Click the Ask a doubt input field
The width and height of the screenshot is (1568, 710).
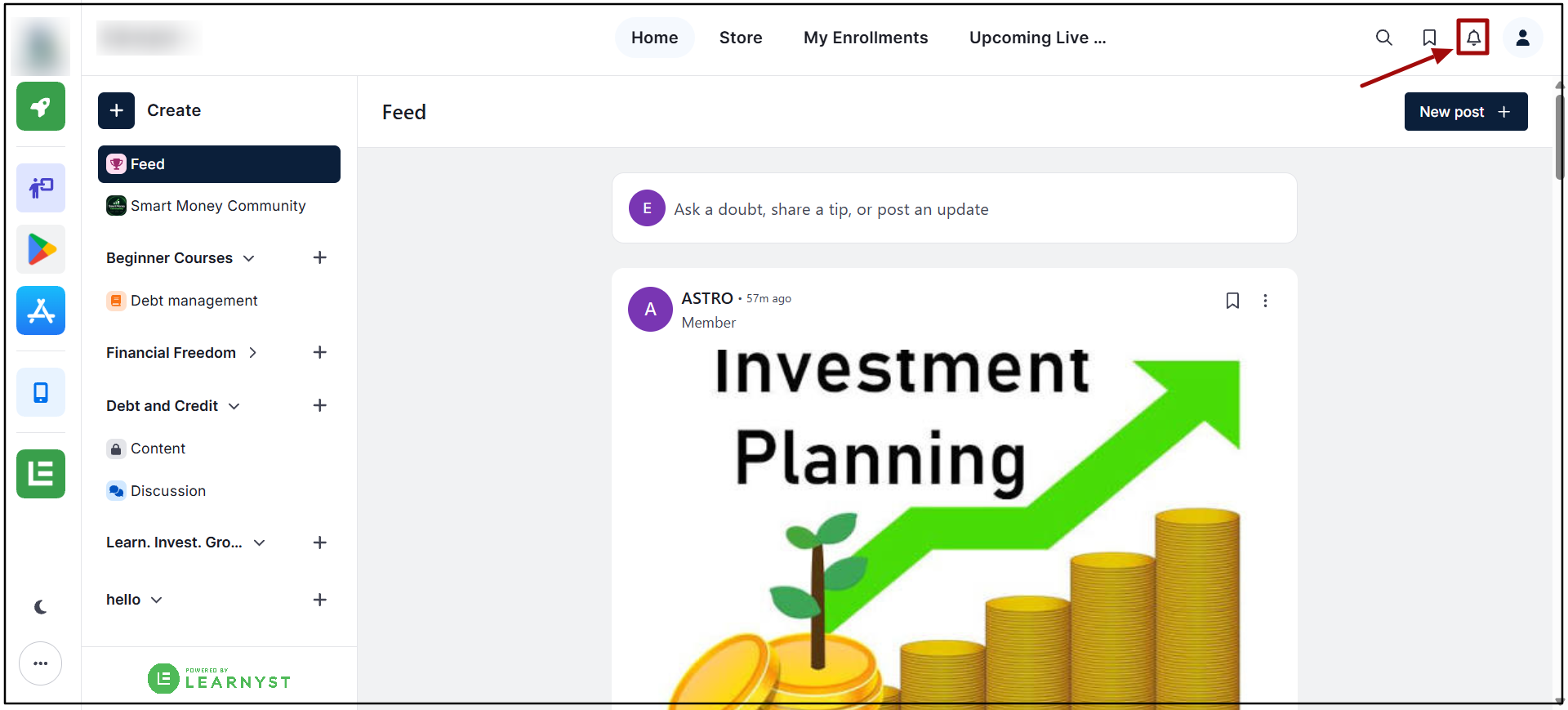[954, 208]
